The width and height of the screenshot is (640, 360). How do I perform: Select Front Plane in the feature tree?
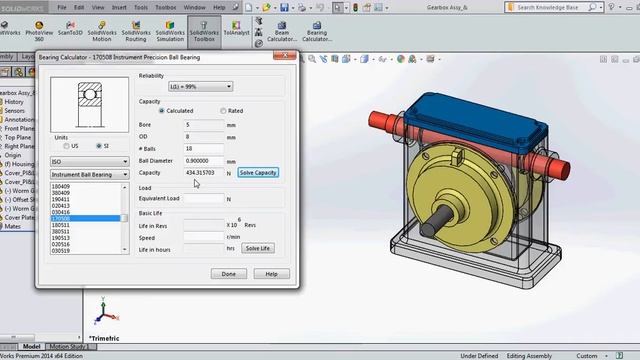tap(19, 128)
